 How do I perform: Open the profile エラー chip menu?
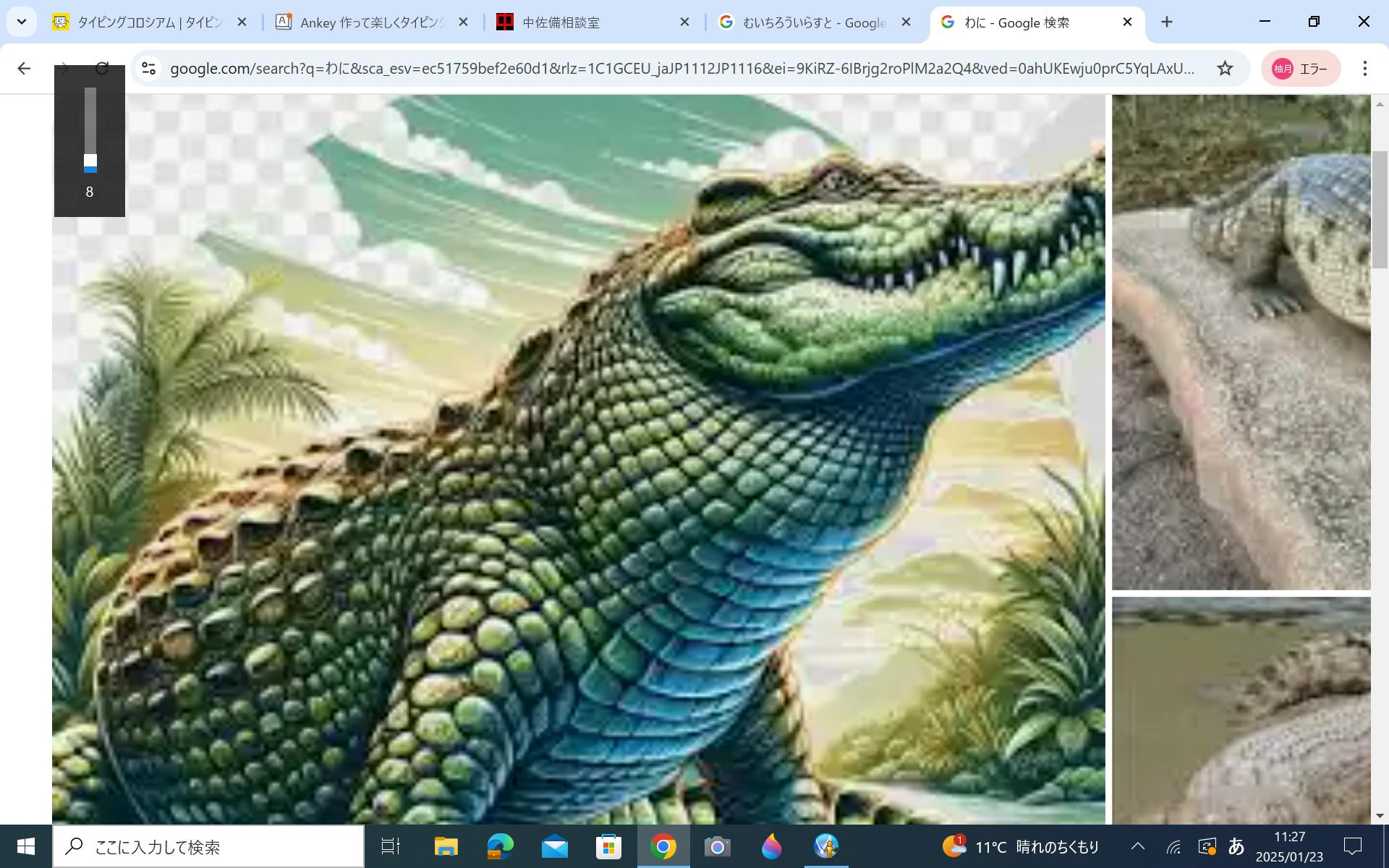pyautogui.click(x=1300, y=69)
